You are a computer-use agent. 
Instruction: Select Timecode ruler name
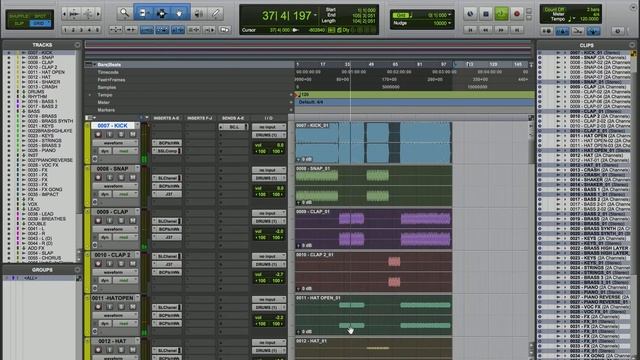click(108, 72)
